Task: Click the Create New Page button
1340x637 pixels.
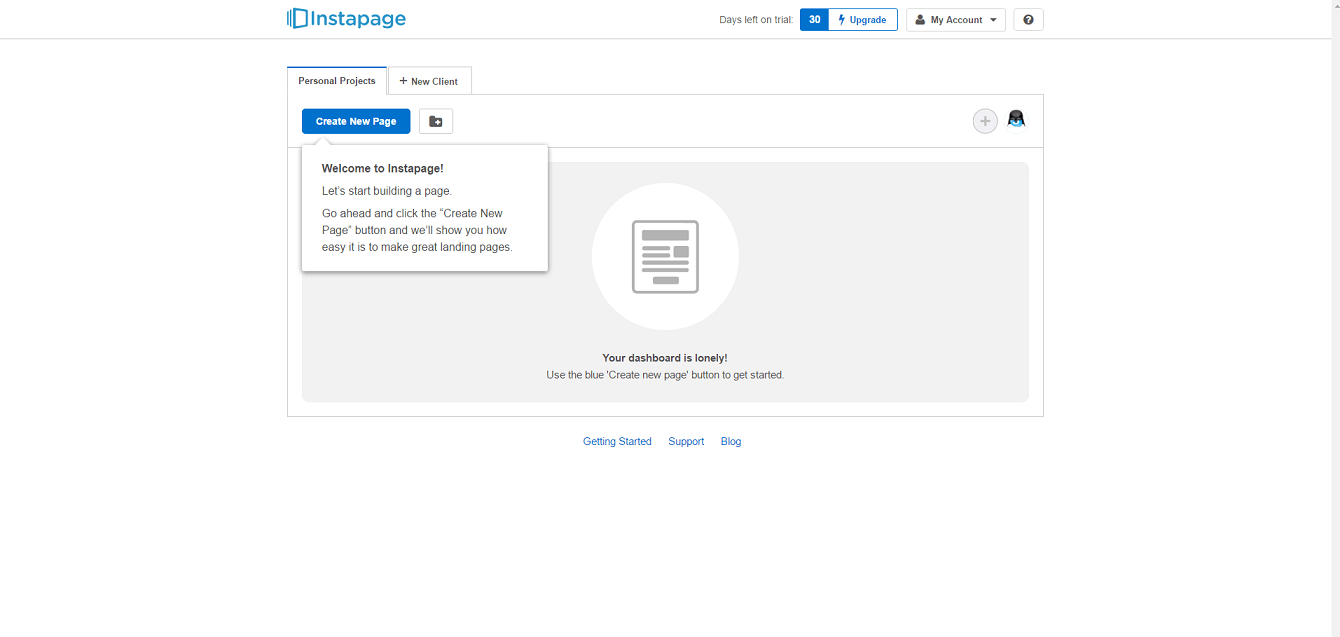Action: coord(356,121)
